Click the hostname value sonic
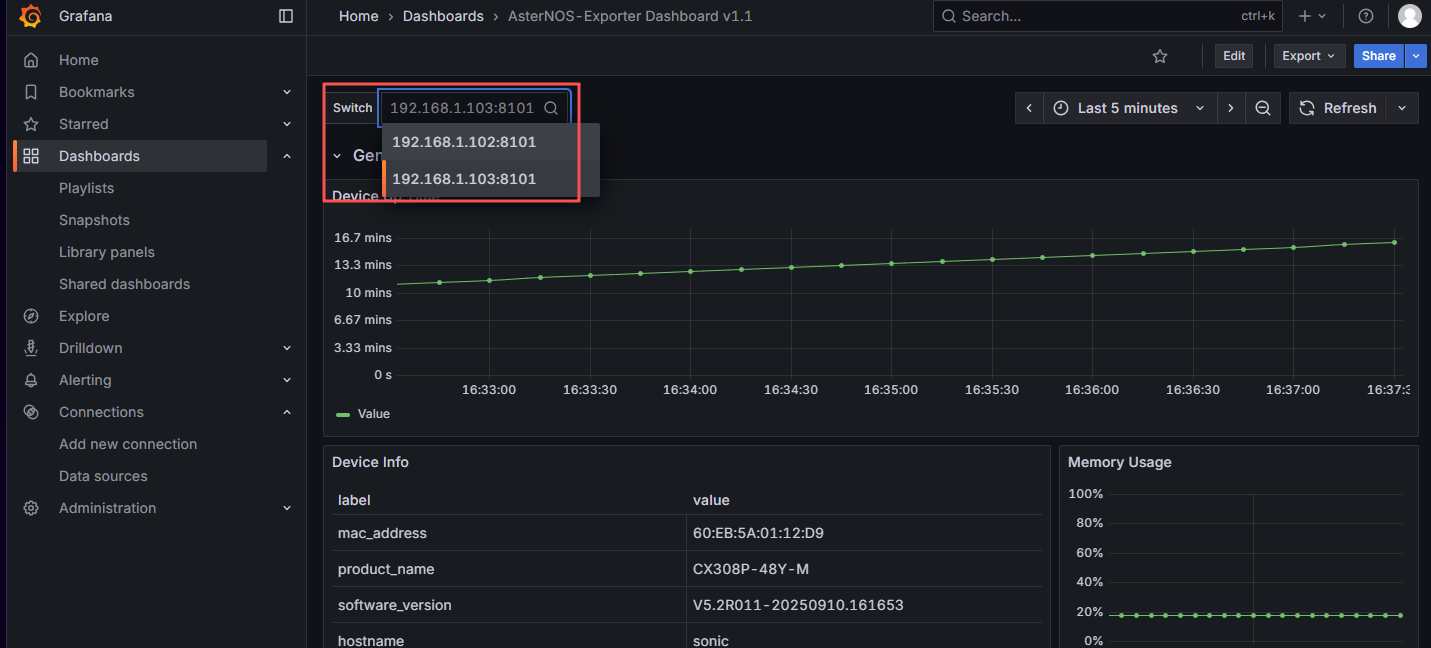The width and height of the screenshot is (1431, 648). (x=711, y=640)
